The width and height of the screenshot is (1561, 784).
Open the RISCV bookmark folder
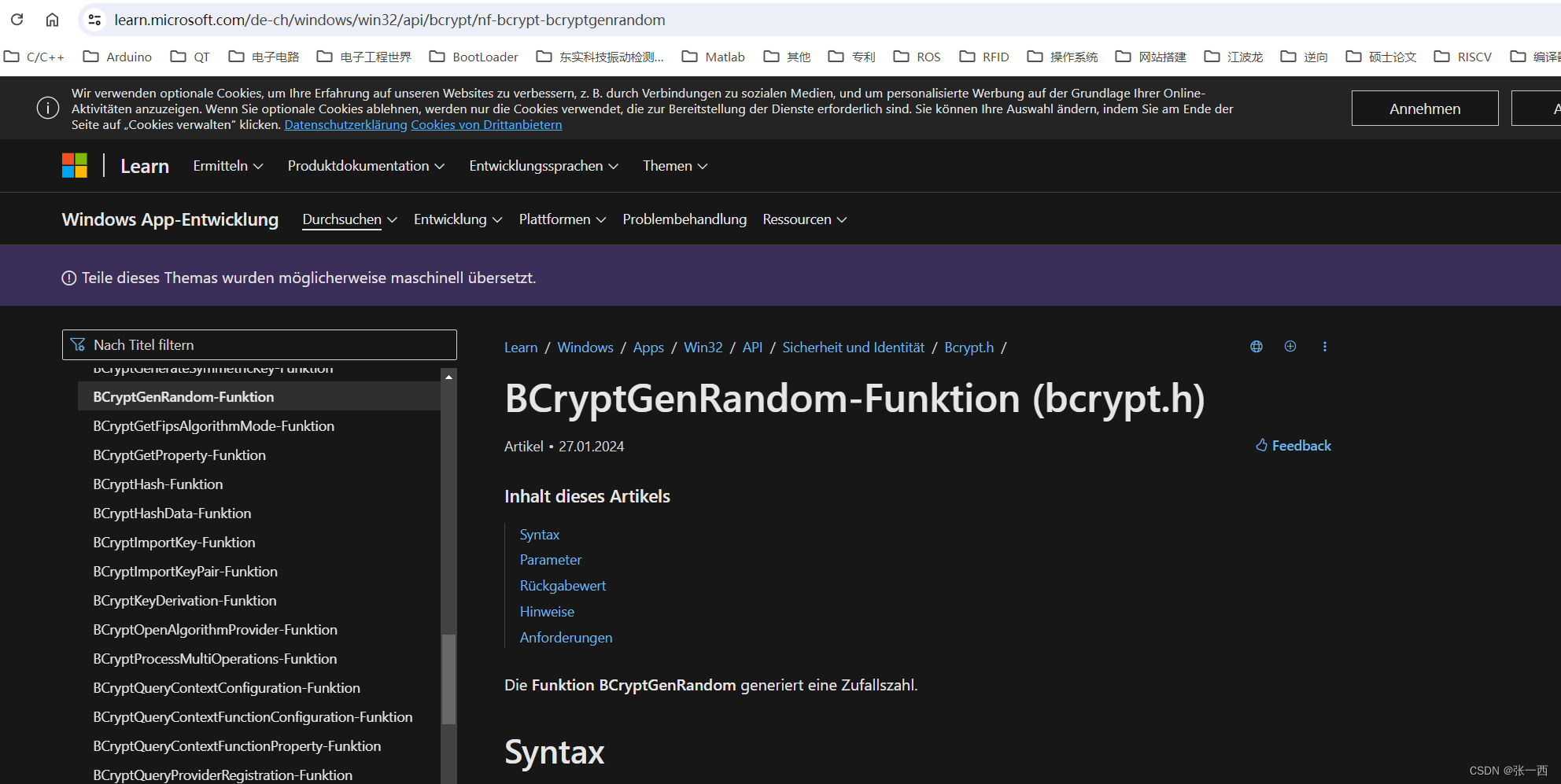pos(1463,57)
